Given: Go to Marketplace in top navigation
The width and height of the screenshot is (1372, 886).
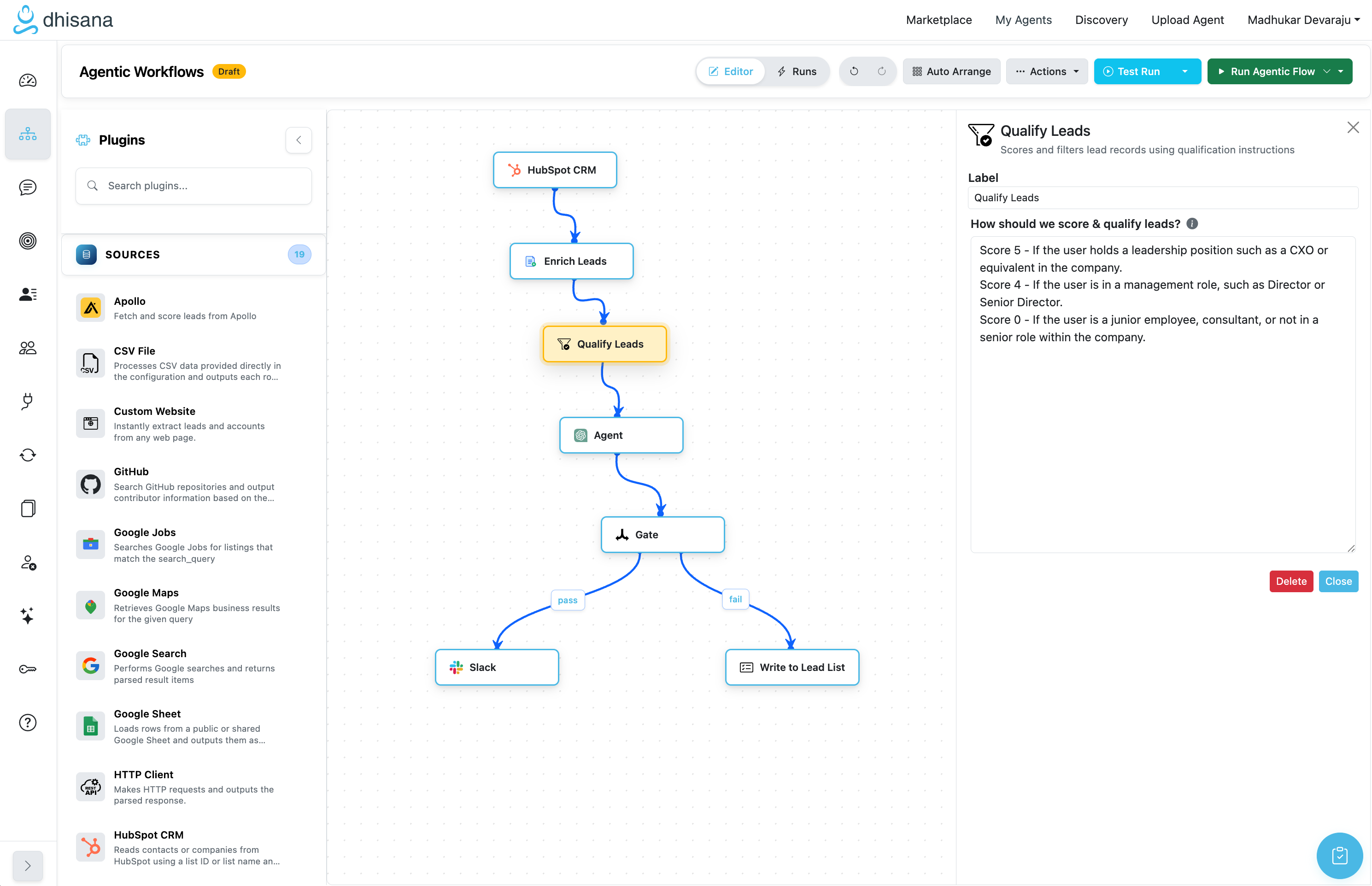Looking at the screenshot, I should point(938,19).
